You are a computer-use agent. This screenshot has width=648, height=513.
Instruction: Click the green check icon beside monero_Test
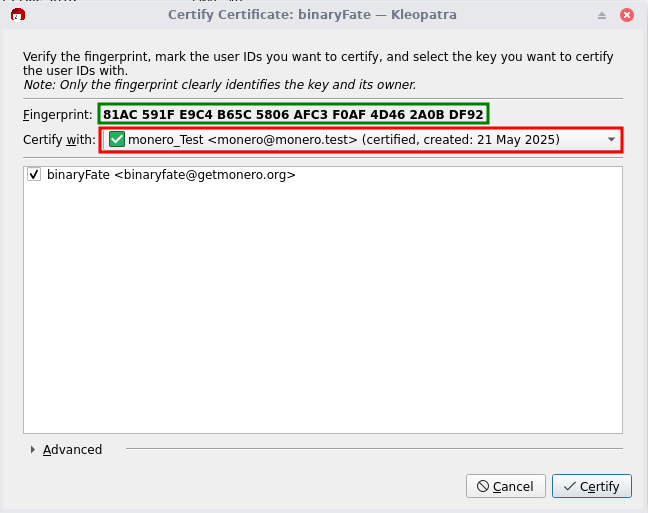117,139
